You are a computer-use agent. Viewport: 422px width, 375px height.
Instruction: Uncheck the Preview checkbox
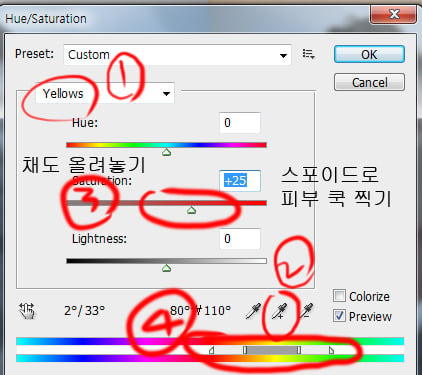point(339,316)
